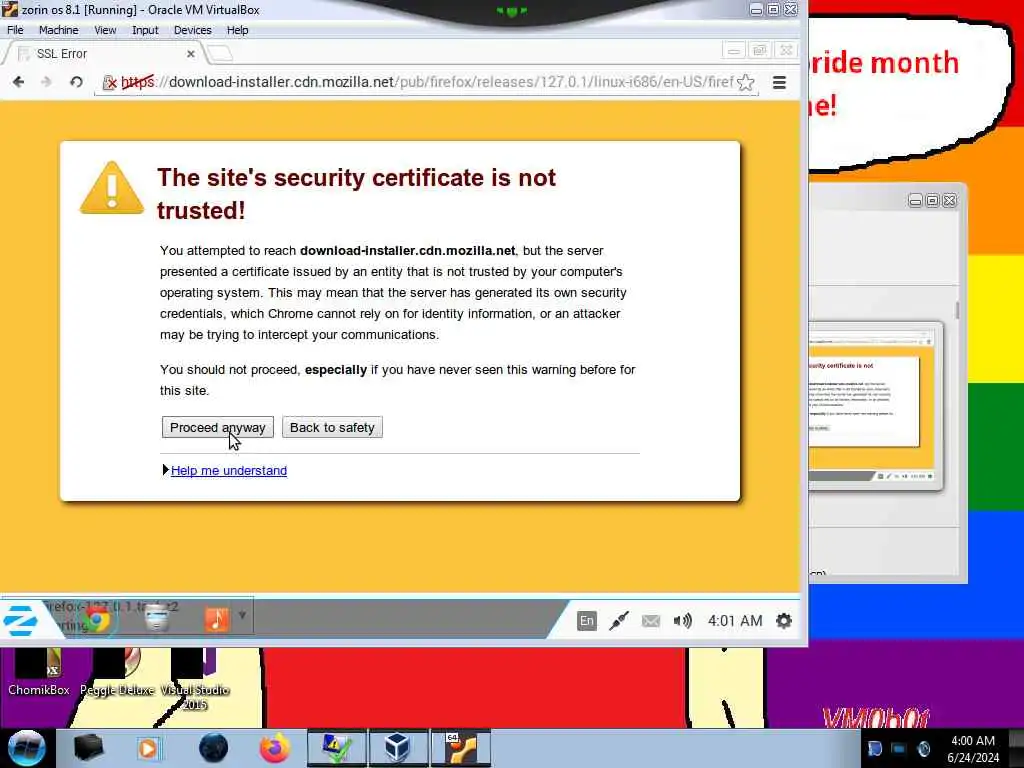Open the VirtualBox Input menu
1024x768 pixels.
[x=144, y=30]
